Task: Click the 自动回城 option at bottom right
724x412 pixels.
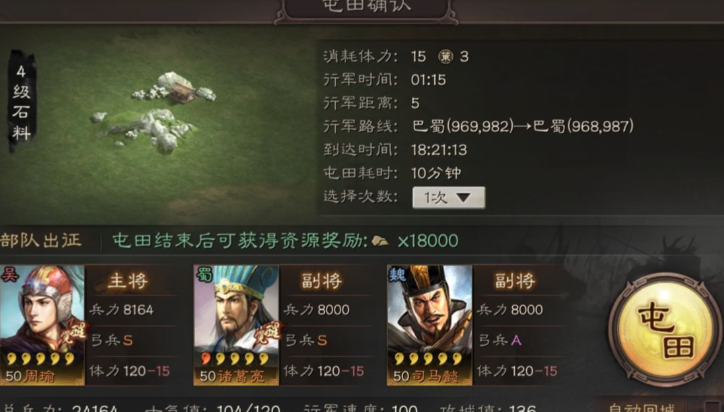Action: (x=642, y=407)
